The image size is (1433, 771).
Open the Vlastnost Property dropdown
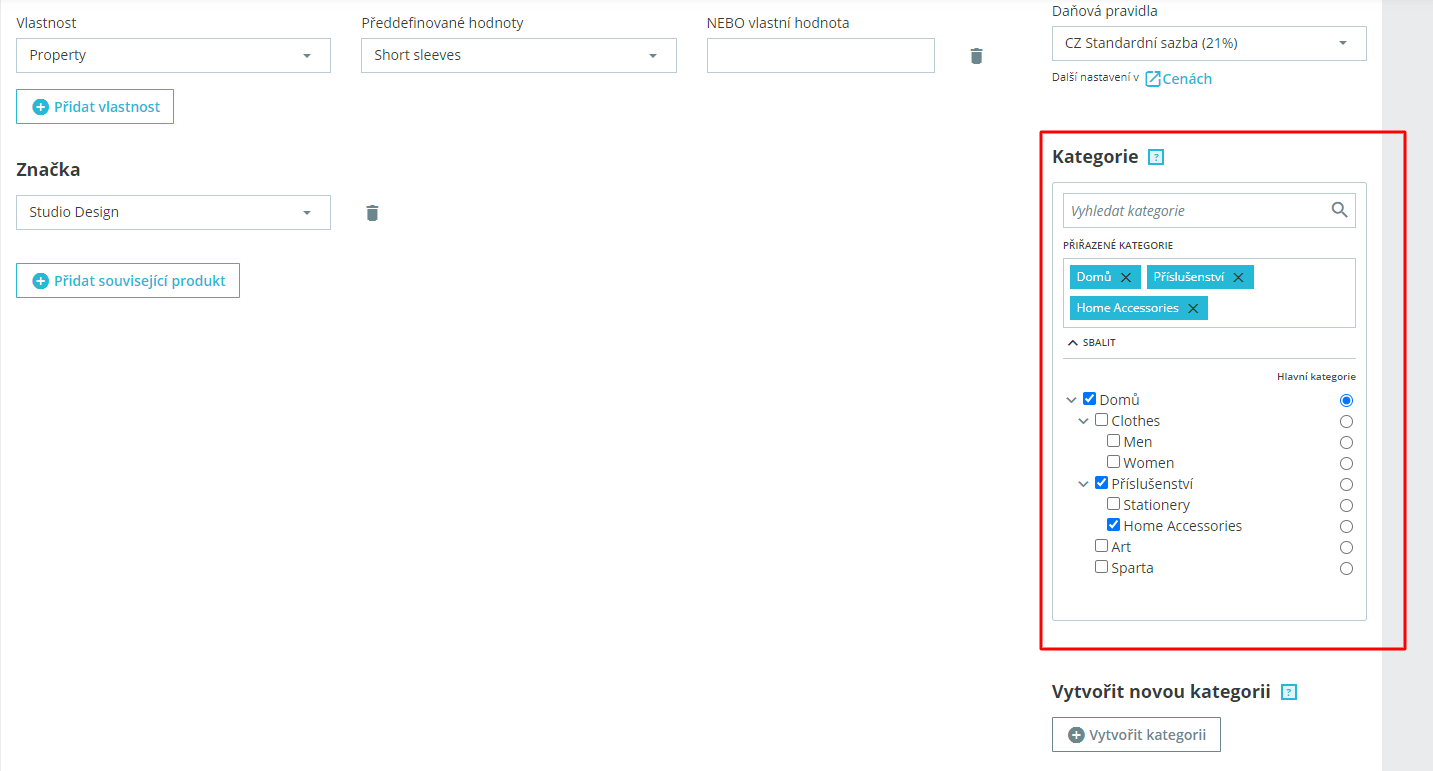(173, 56)
